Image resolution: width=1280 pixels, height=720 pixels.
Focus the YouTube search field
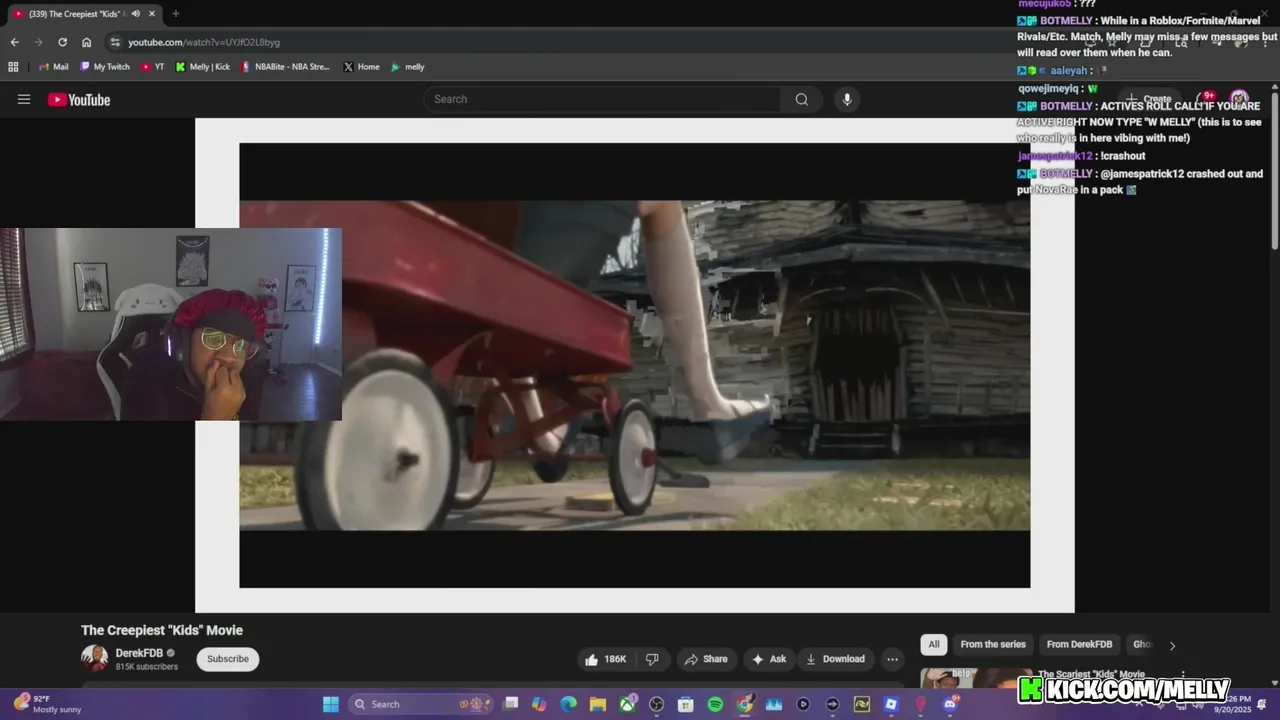pyautogui.click(x=603, y=99)
